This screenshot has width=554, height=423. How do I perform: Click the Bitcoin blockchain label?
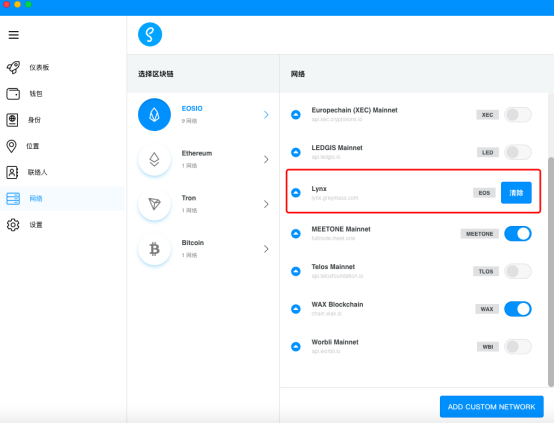tap(193, 243)
